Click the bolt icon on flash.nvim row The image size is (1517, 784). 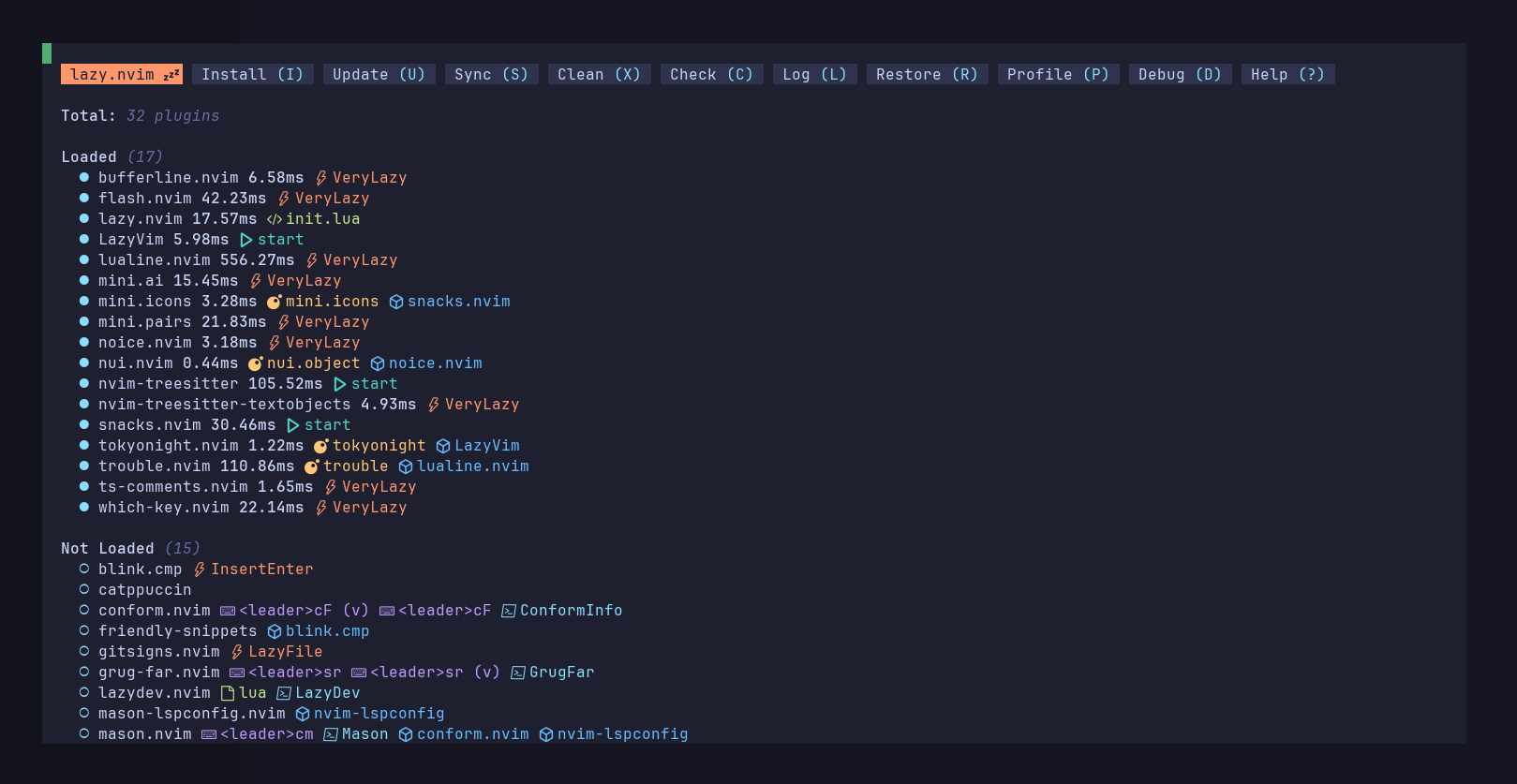click(x=284, y=199)
